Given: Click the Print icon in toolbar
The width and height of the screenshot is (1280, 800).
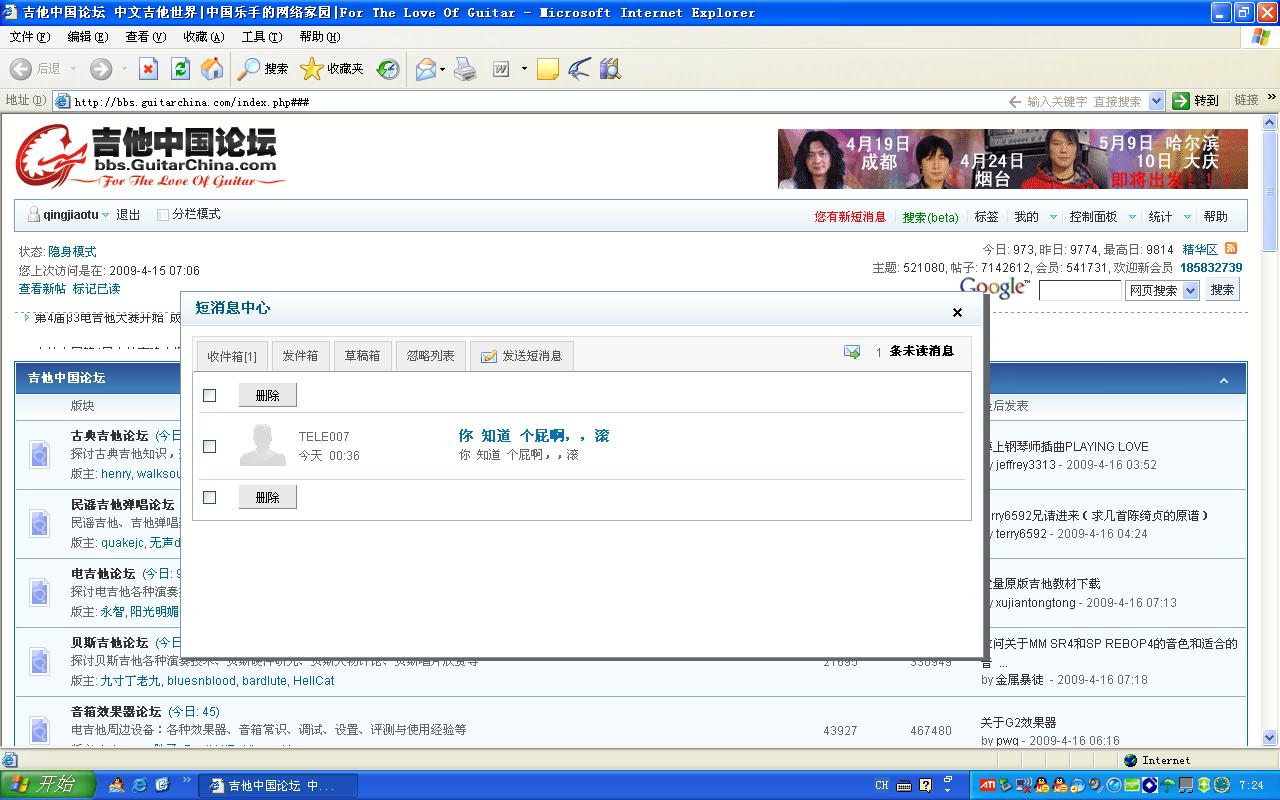Looking at the screenshot, I should (465, 68).
